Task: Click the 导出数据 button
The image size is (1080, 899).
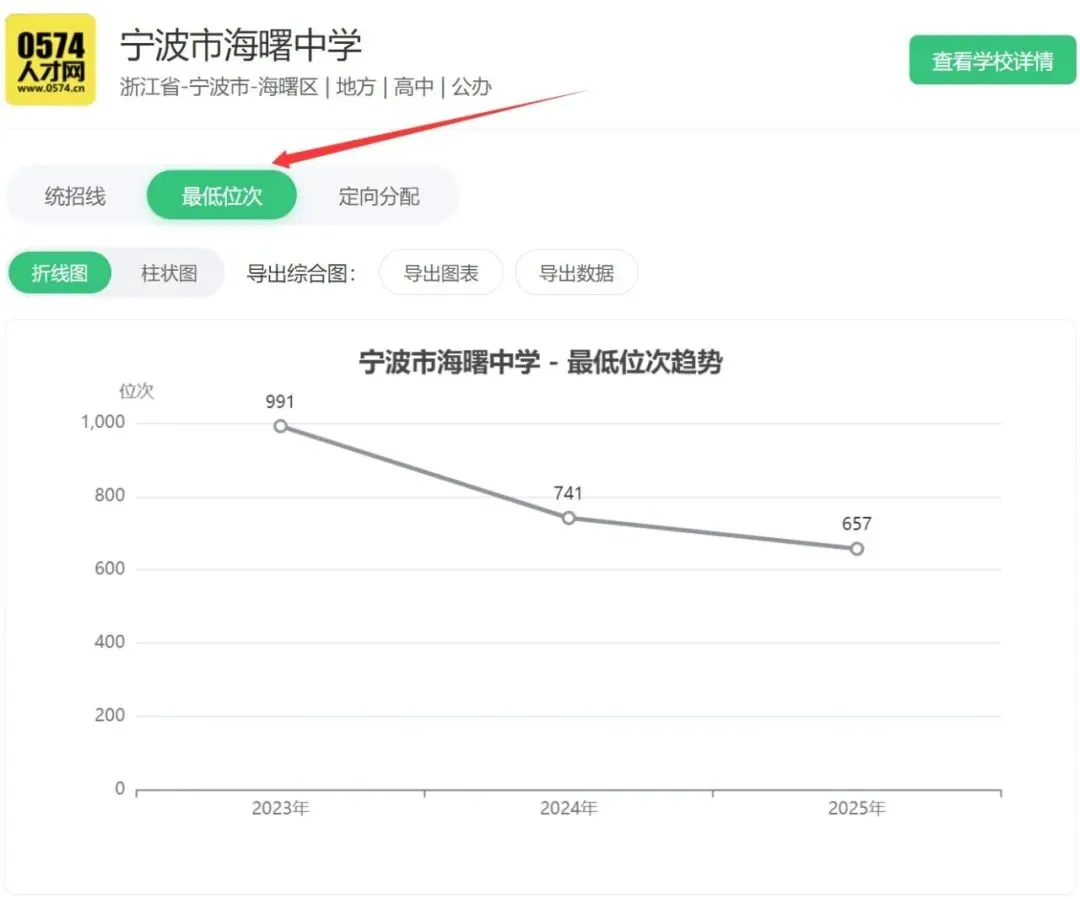Action: [577, 273]
